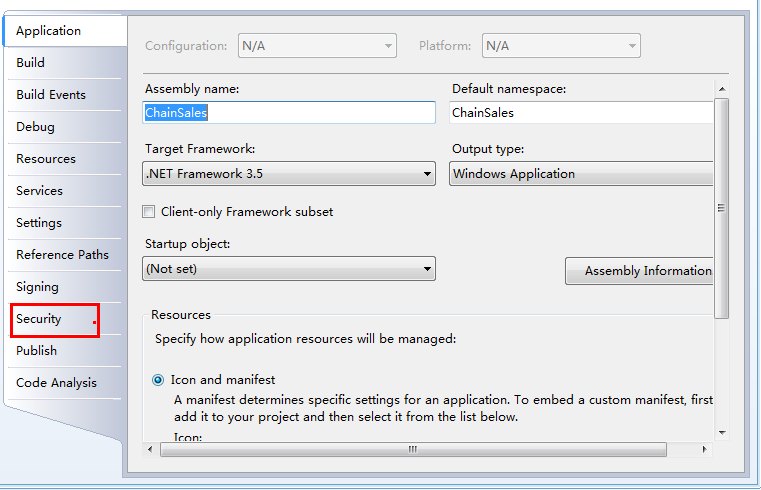Open the Startup object dropdown
The image size is (761, 490).
tap(289, 269)
